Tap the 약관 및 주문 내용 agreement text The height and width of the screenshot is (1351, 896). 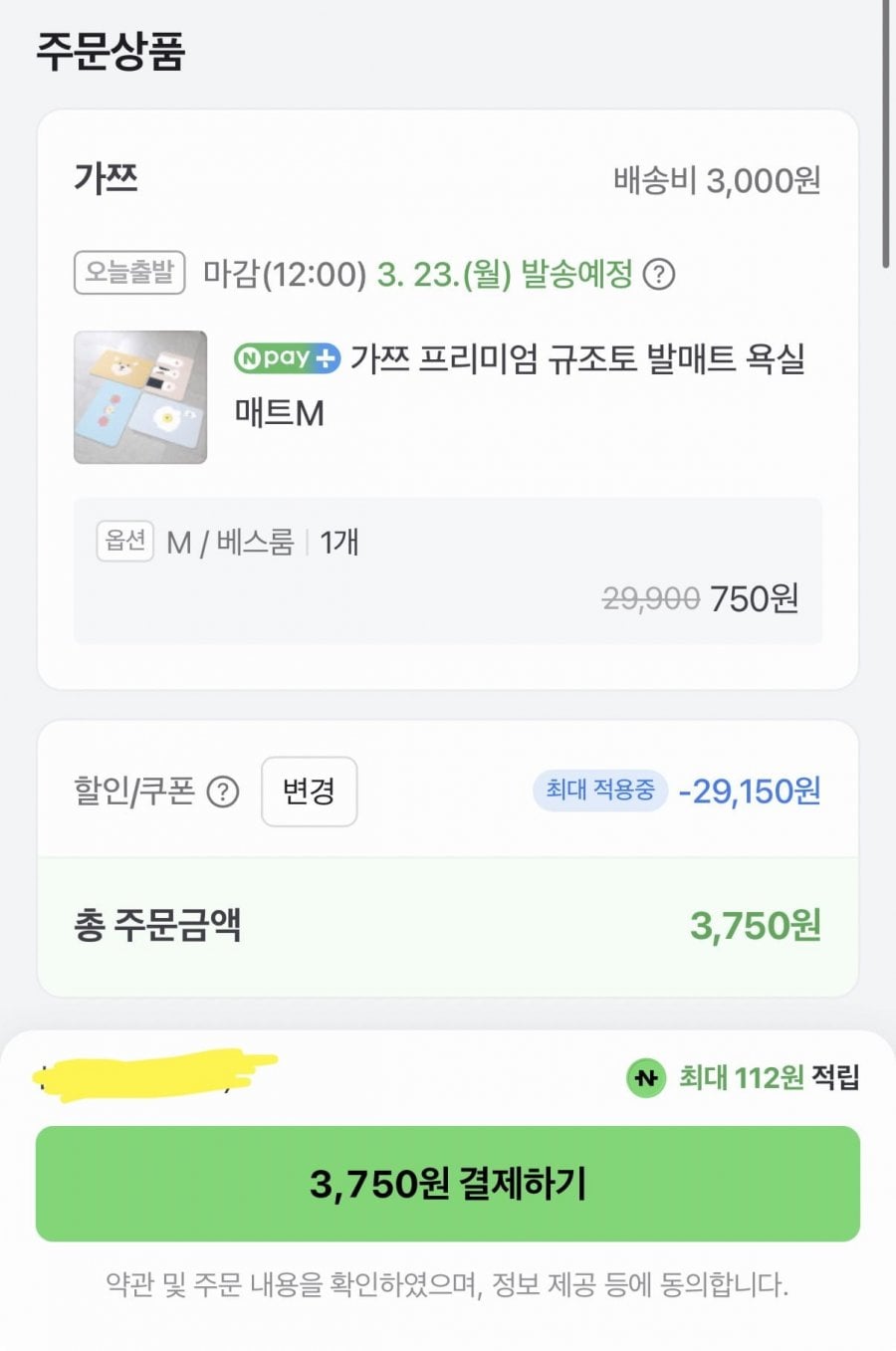[448, 1285]
